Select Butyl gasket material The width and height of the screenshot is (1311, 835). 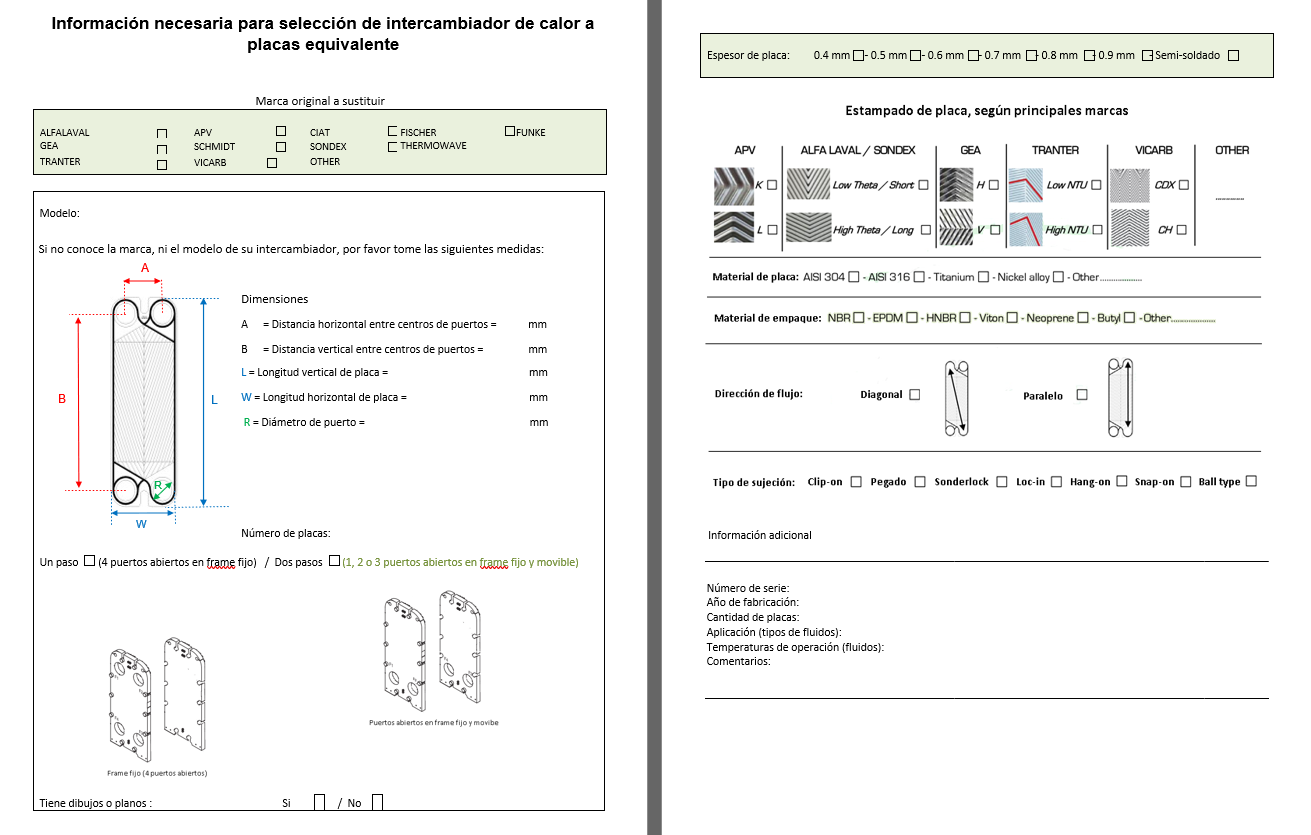pos(1129,318)
